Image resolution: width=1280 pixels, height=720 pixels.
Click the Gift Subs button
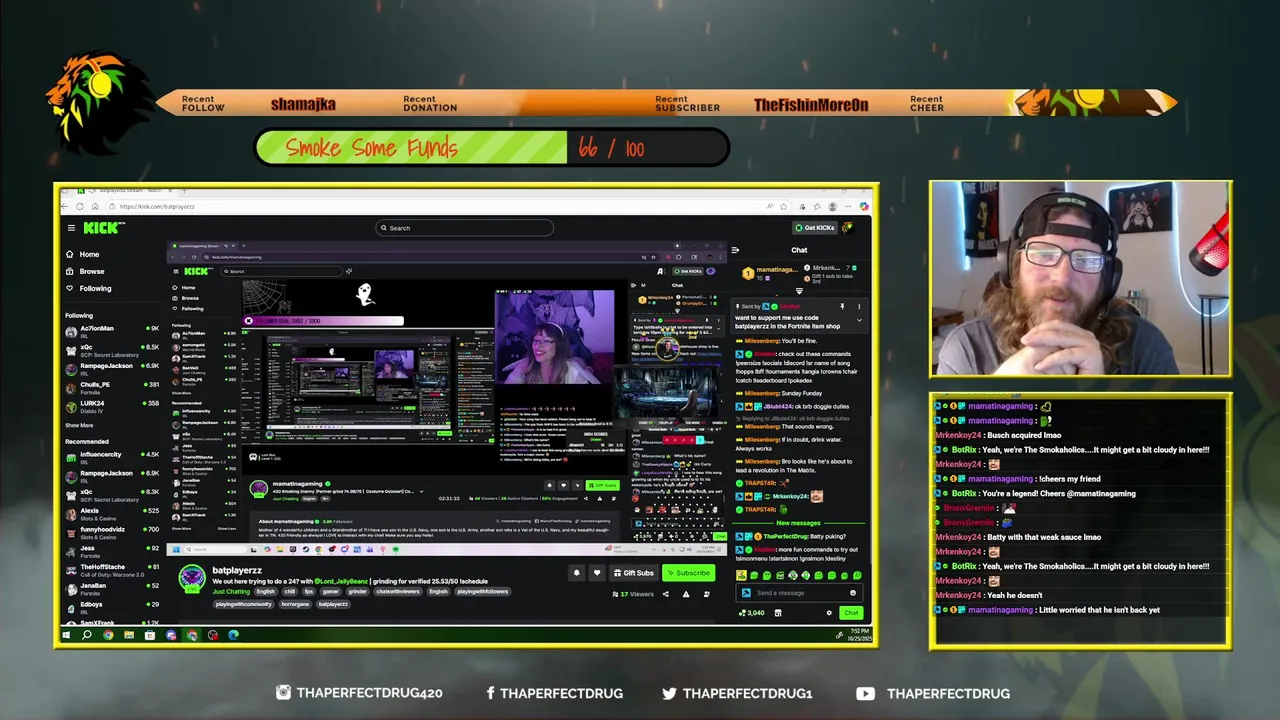click(x=633, y=573)
